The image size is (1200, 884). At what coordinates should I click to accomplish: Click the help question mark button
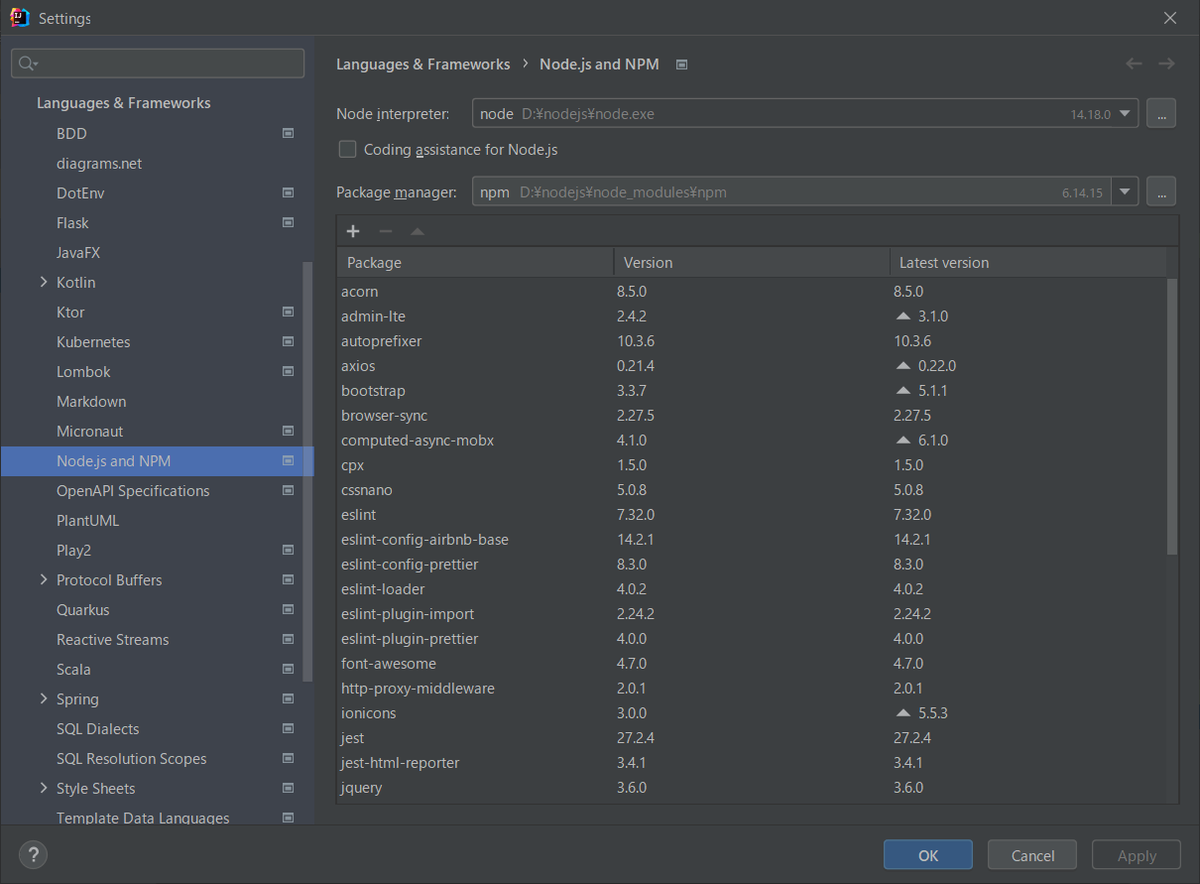click(x=33, y=855)
